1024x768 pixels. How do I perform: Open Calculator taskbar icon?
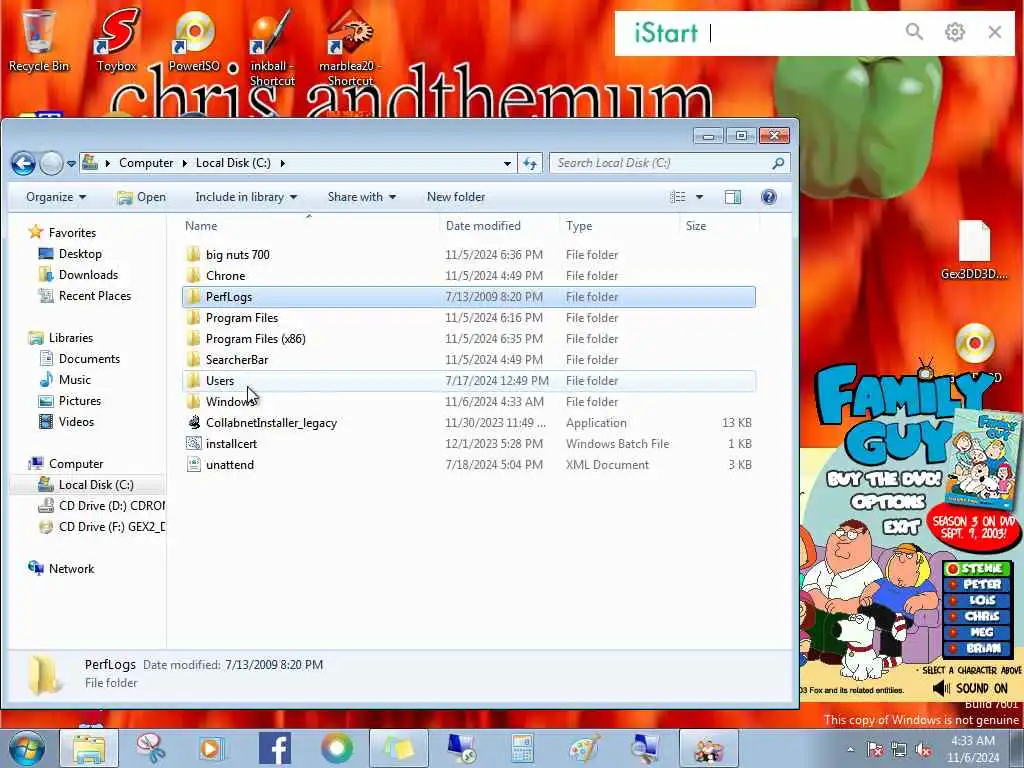click(522, 748)
